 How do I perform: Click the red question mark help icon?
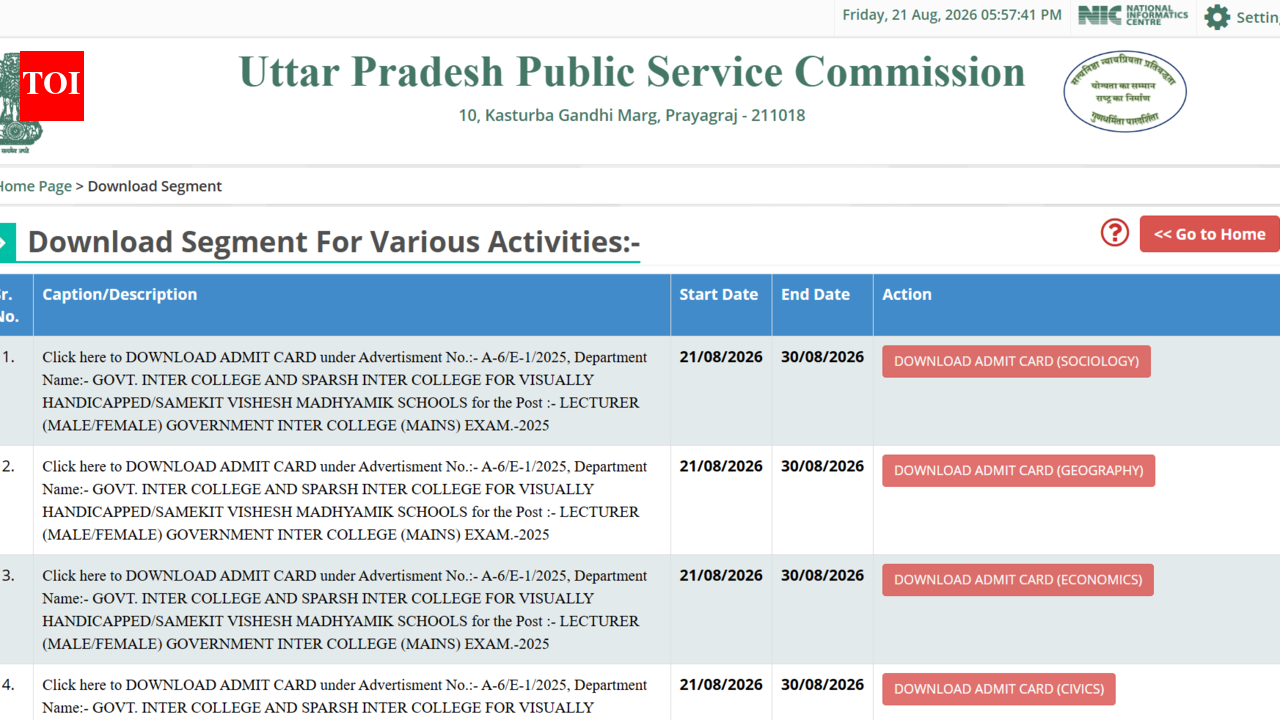(x=1115, y=232)
